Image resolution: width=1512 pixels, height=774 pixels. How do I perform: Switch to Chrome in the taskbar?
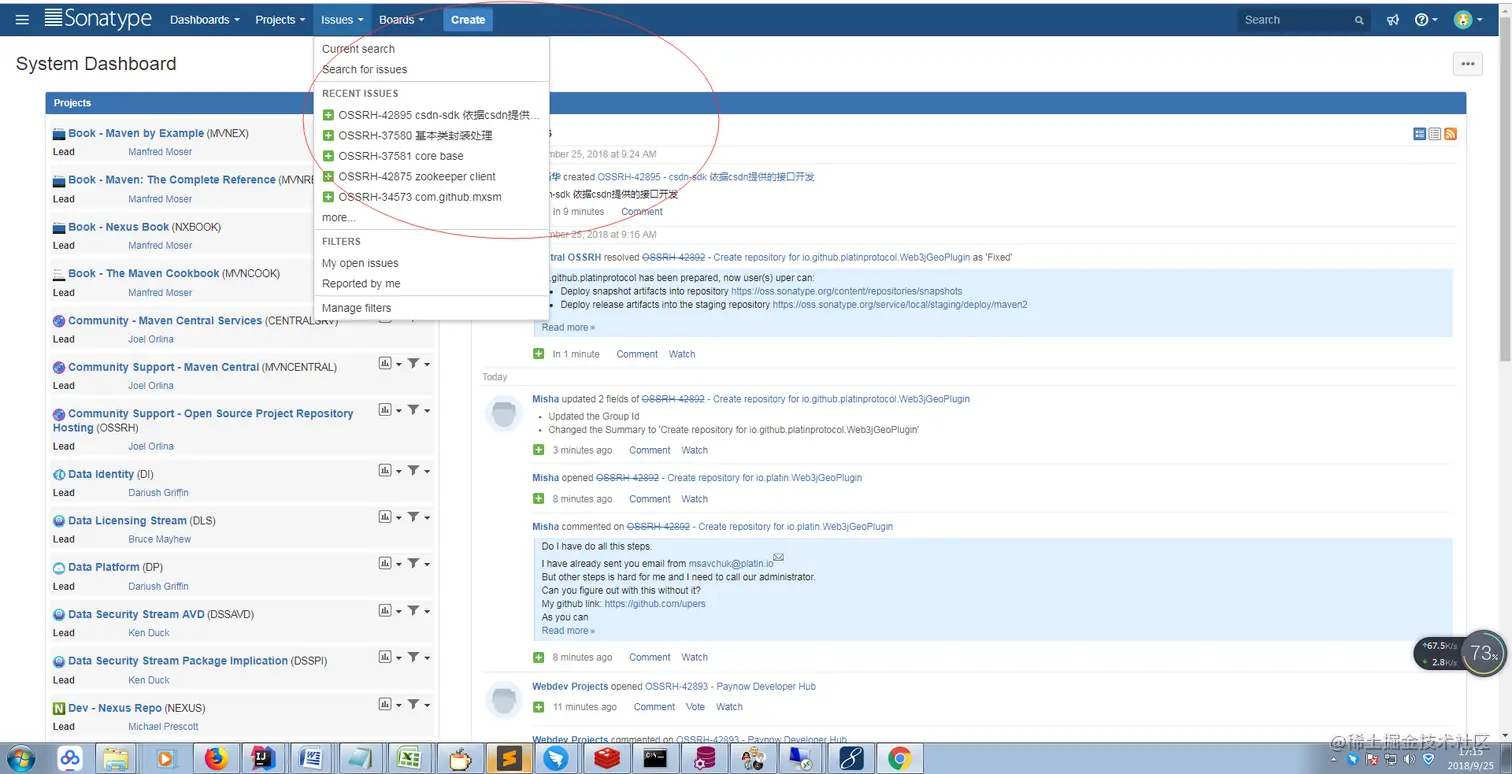pos(899,759)
